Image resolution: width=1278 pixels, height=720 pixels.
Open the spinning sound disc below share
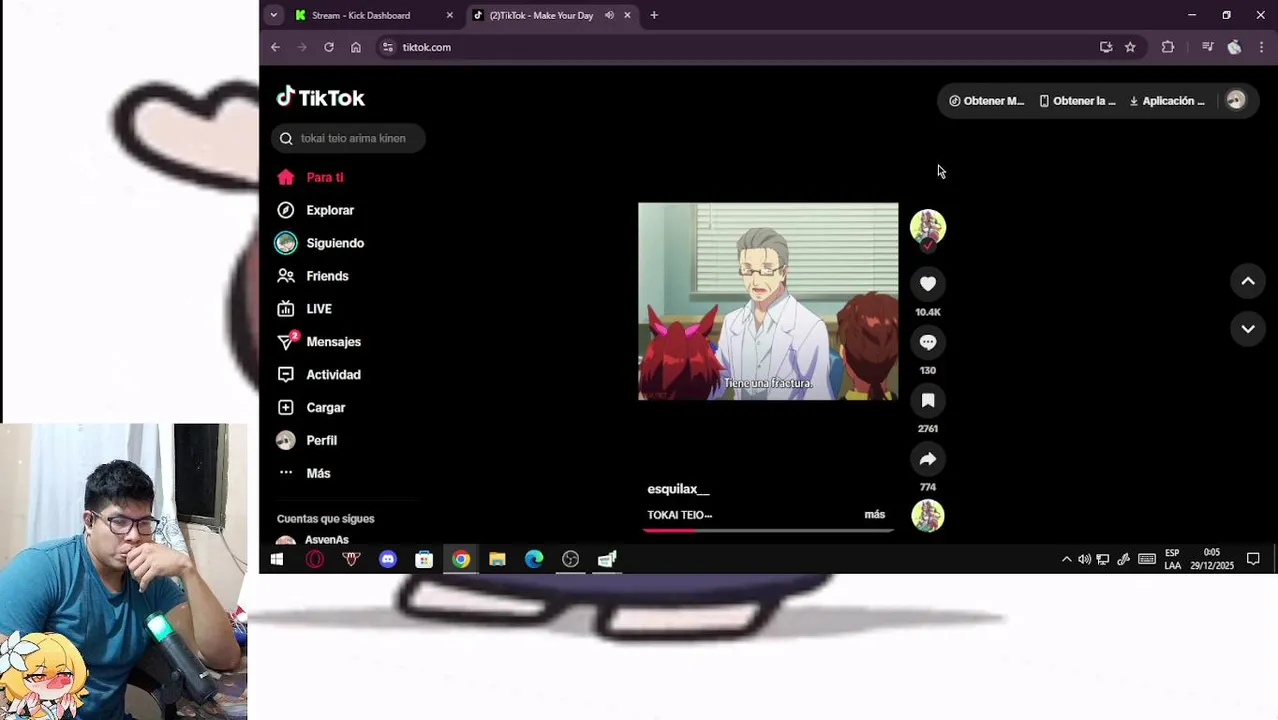click(928, 516)
